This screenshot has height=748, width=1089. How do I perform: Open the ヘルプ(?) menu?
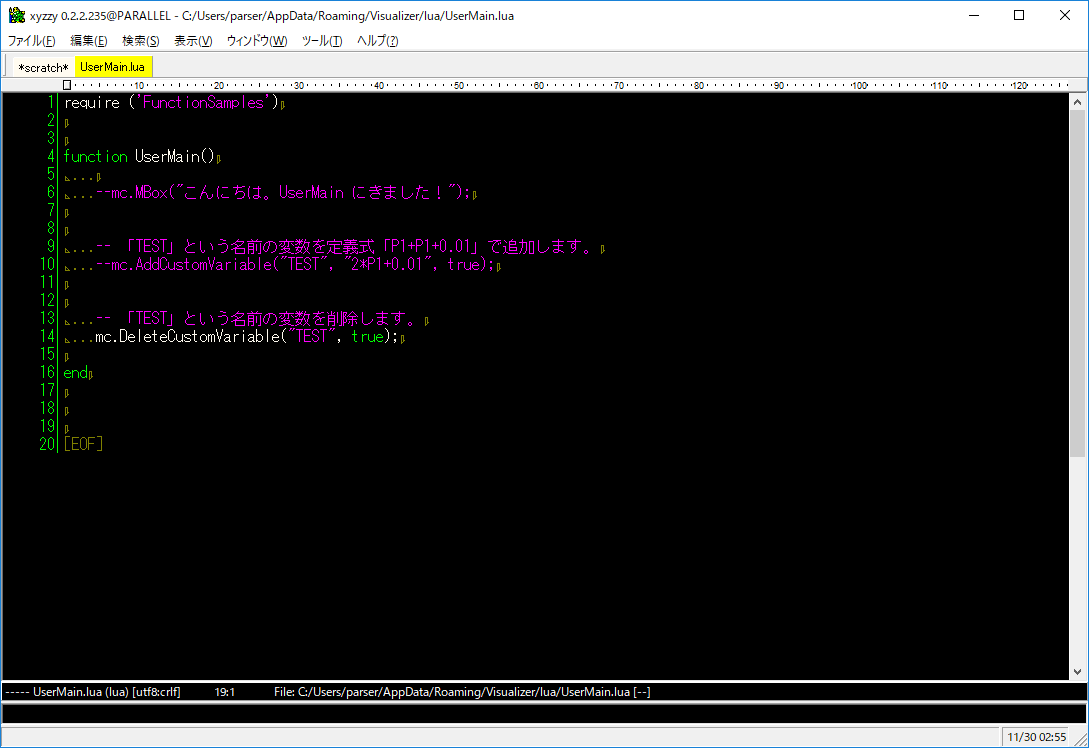point(378,41)
